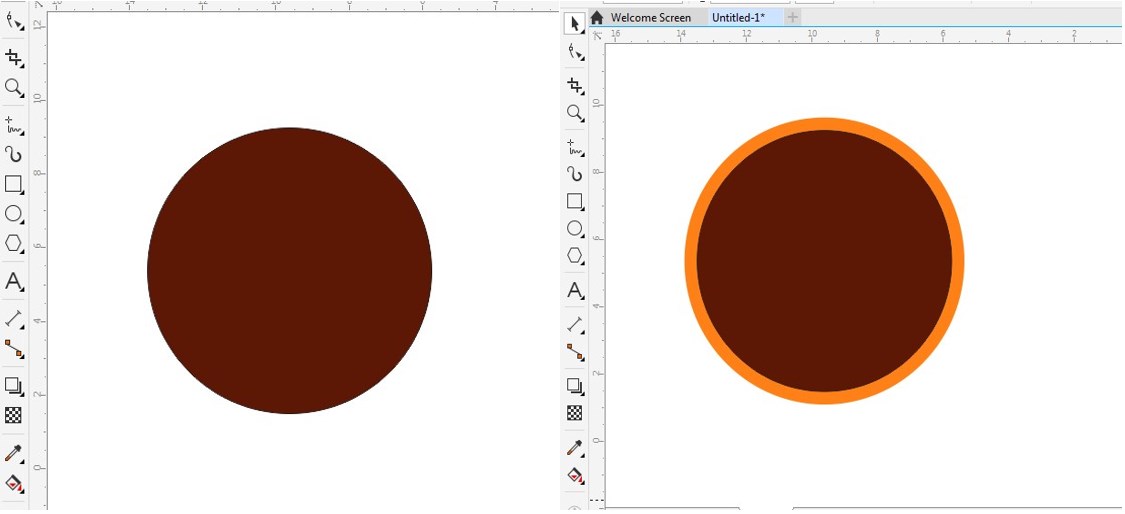1125x514 pixels.
Task: Select the Pick tool in the right window toolbox
Action: tap(575, 24)
